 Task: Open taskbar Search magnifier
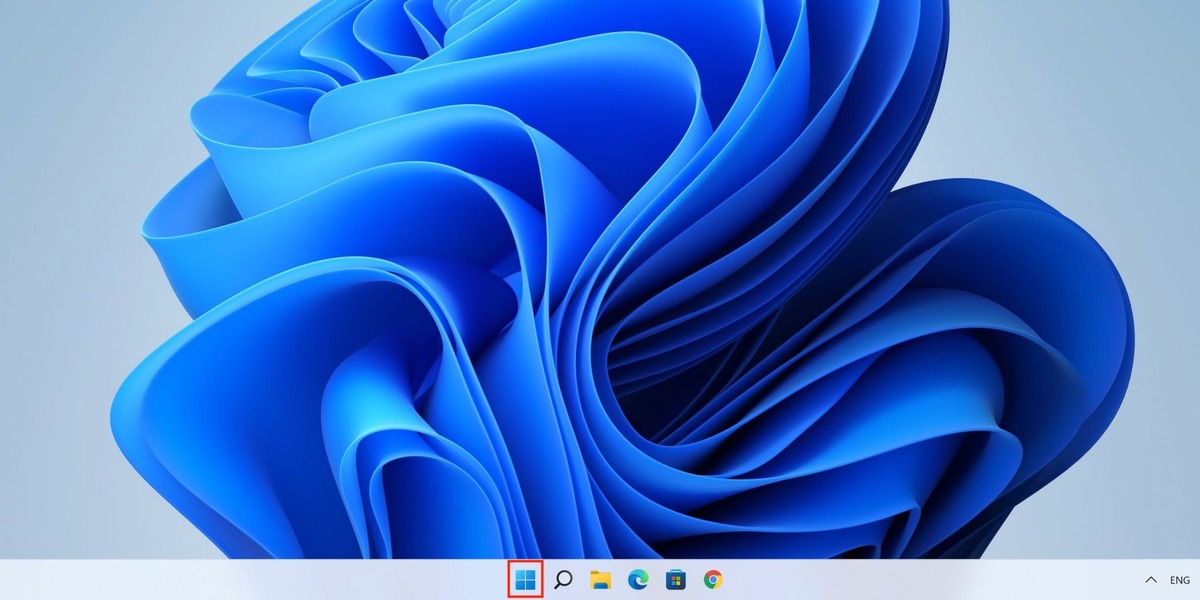(563, 579)
